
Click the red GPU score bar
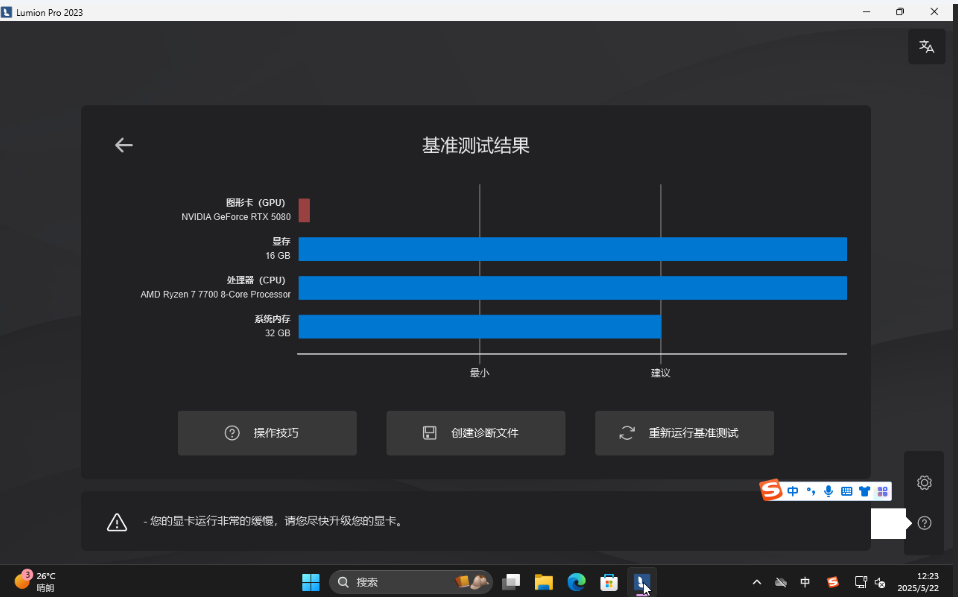point(304,210)
